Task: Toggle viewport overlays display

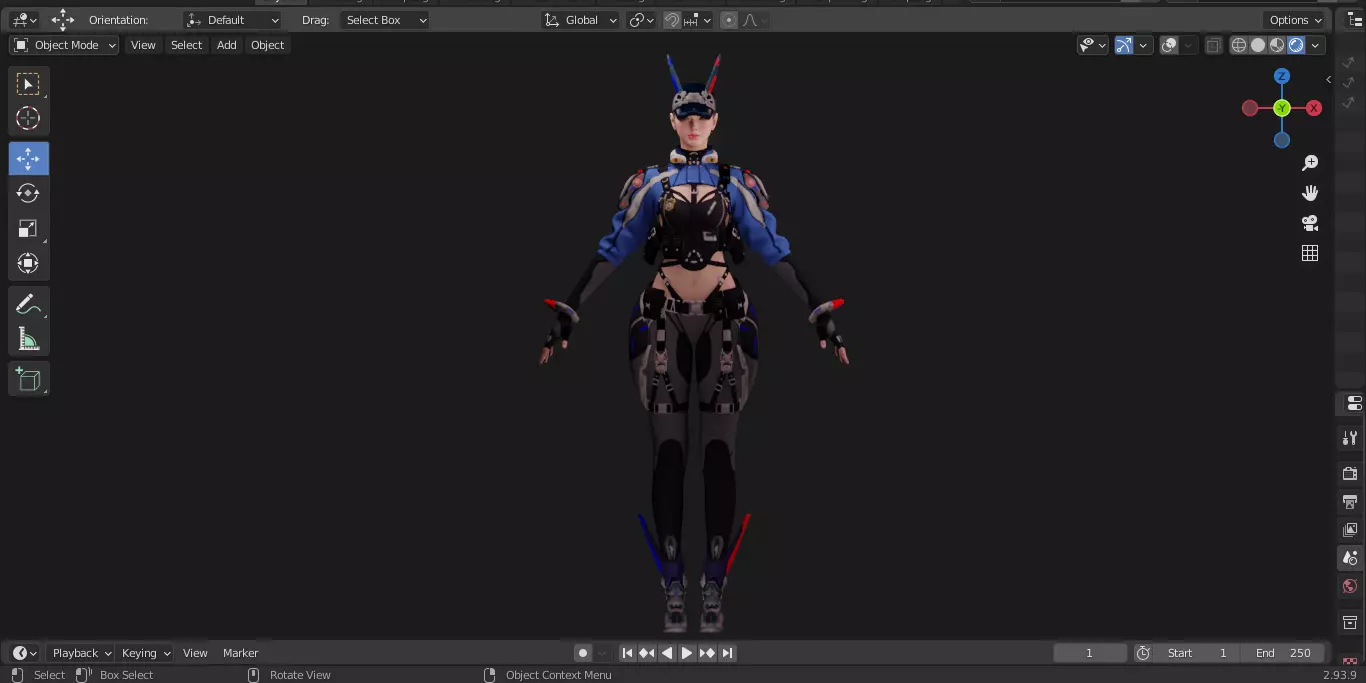Action: point(1169,45)
